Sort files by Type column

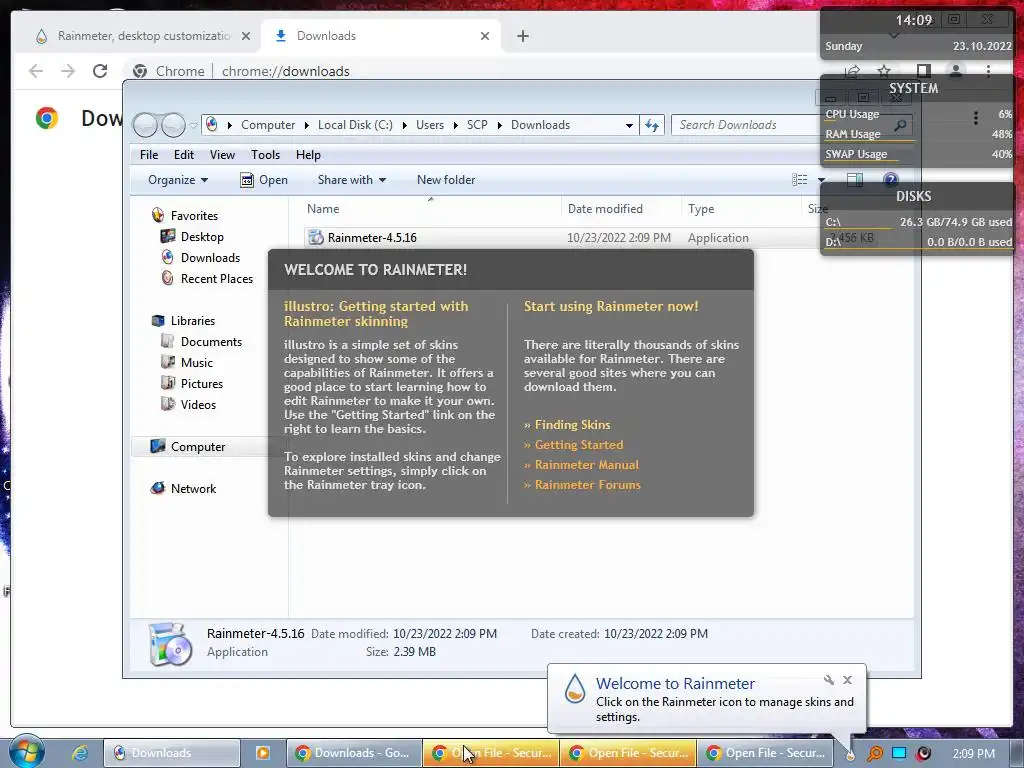coord(741,209)
